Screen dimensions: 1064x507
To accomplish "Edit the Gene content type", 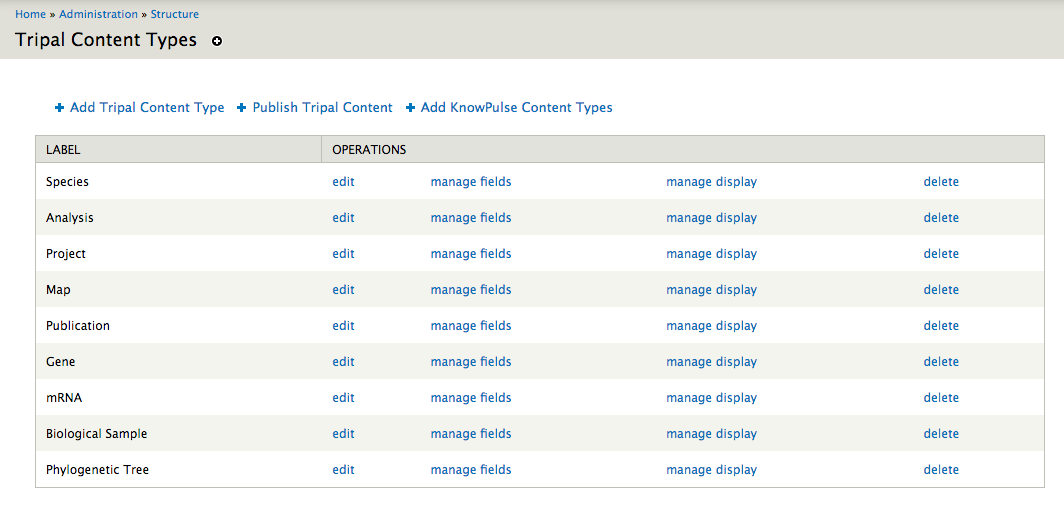I will pos(343,362).
